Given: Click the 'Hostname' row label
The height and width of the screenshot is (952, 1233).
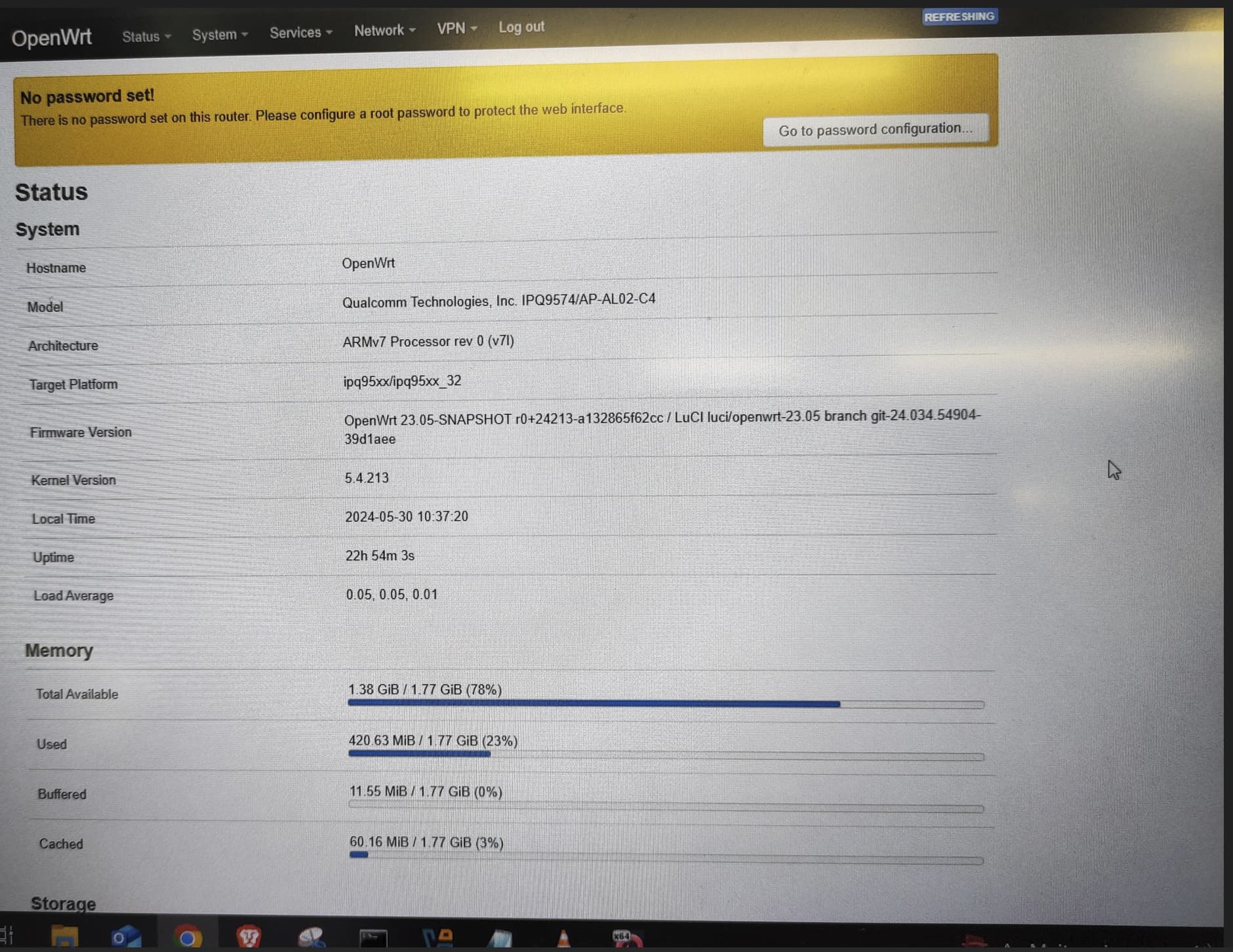Looking at the screenshot, I should (x=56, y=268).
